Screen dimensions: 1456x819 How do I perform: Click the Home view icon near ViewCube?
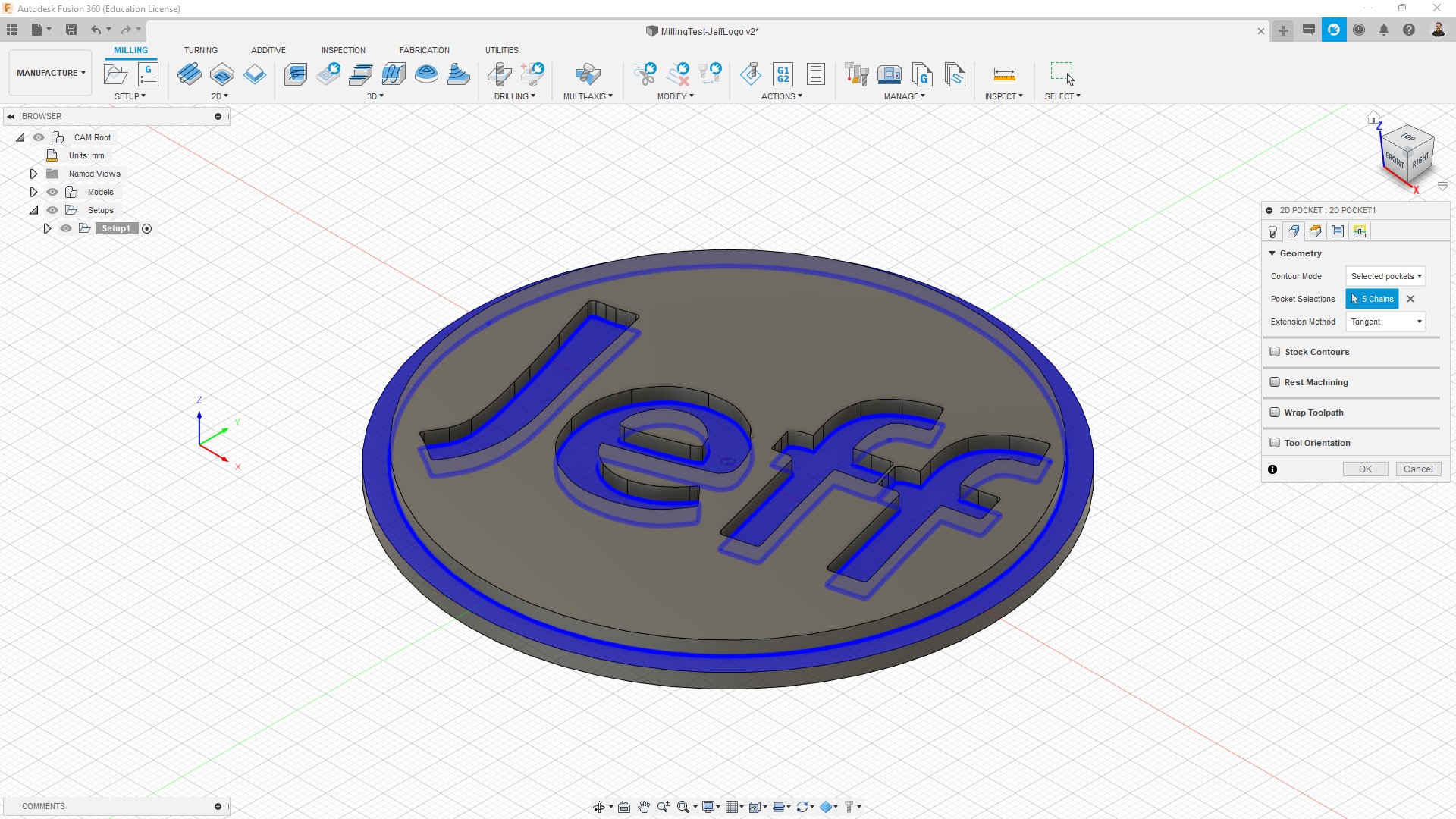click(1373, 118)
